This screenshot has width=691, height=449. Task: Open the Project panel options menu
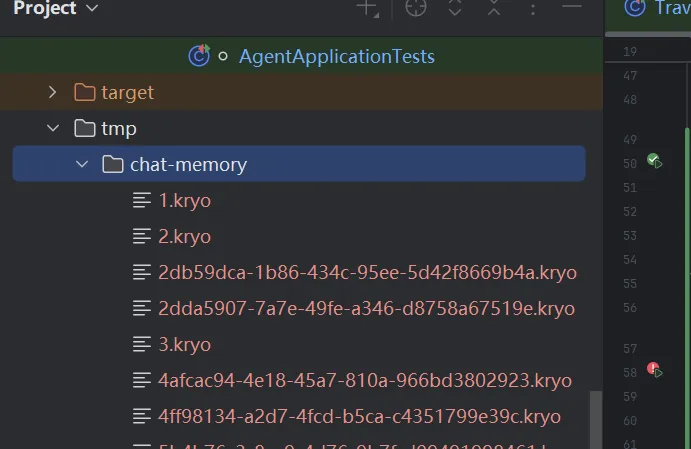533,9
